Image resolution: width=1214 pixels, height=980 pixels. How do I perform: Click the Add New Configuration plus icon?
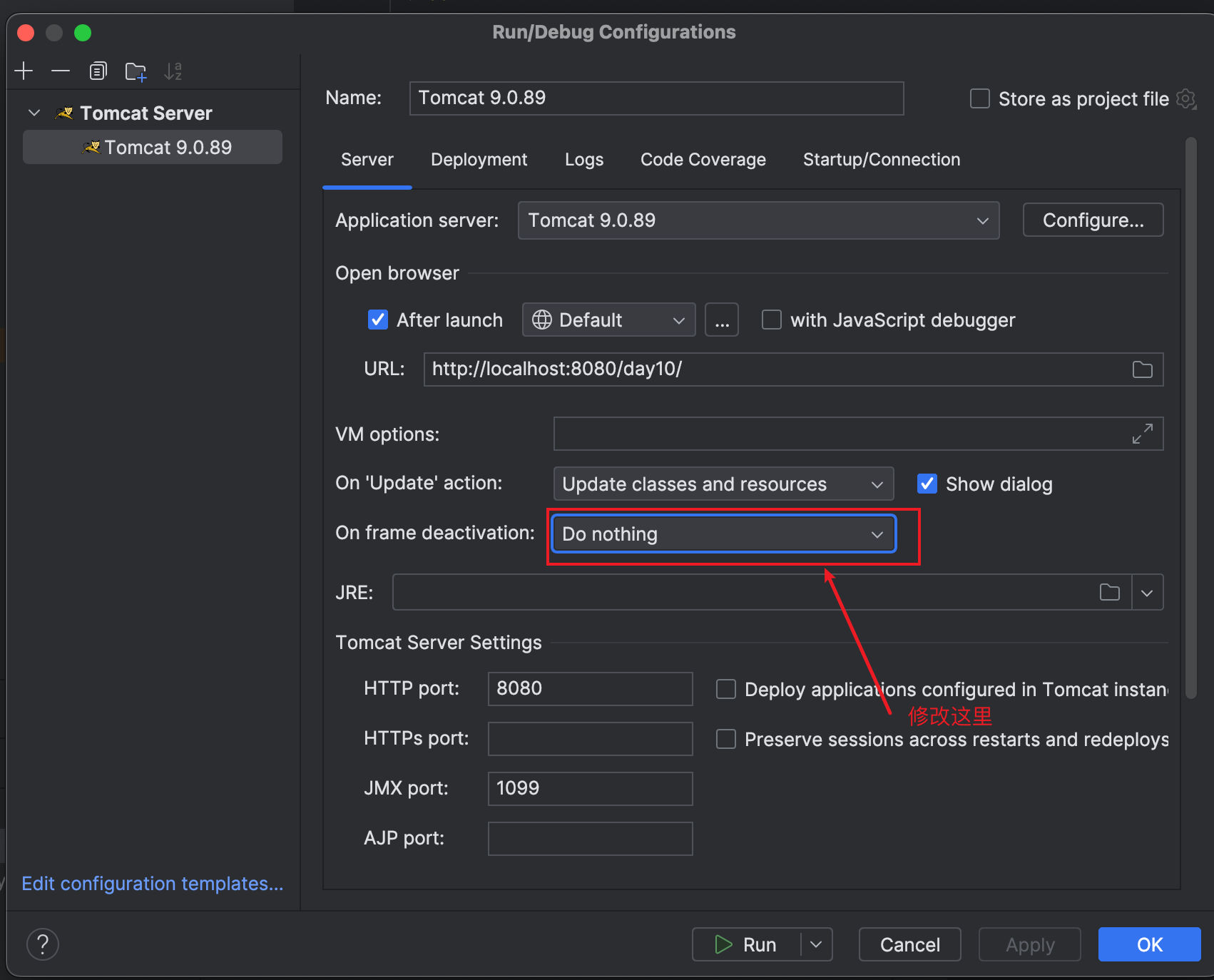point(24,71)
